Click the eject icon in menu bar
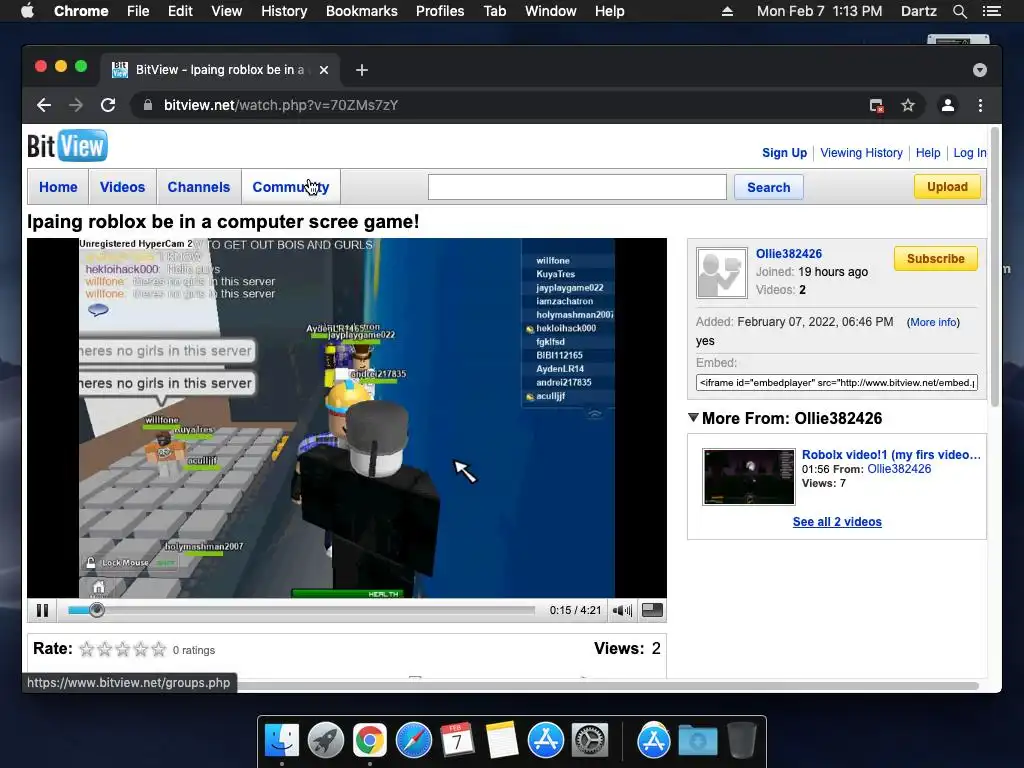This screenshot has height=768, width=1024. [727, 11]
